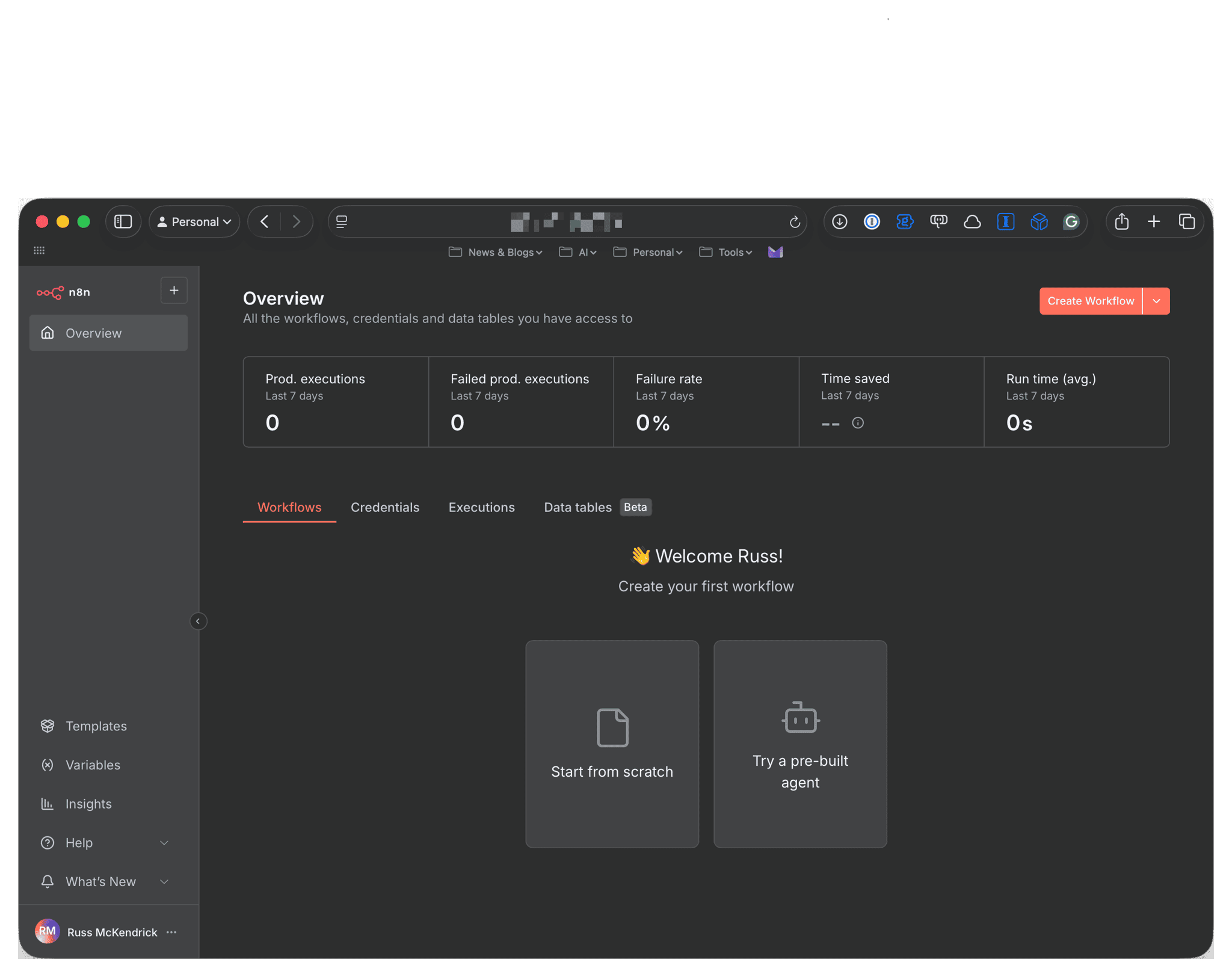Screen dimensions: 1232x977
Task: Open Create Workflow dropdown arrow
Action: pos(1156,301)
